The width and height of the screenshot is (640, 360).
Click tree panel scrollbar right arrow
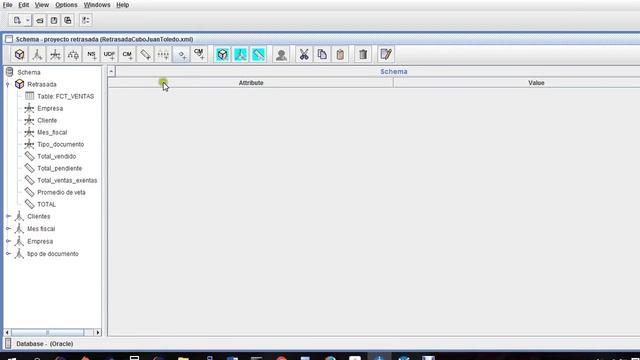[98, 333]
